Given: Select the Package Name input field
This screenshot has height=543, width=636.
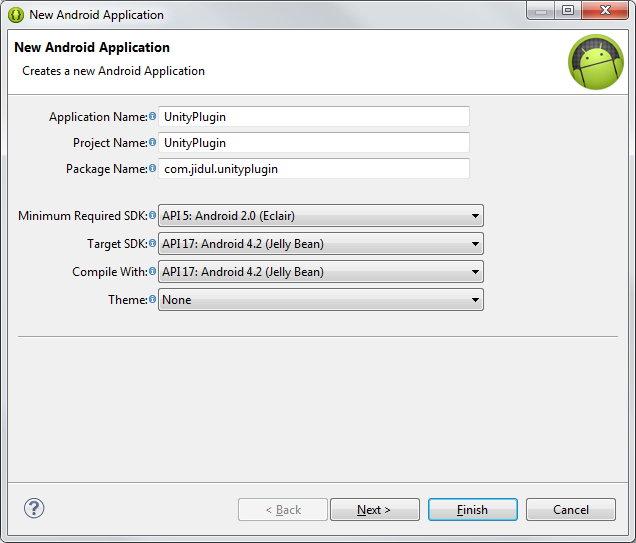Looking at the screenshot, I should pos(314,169).
